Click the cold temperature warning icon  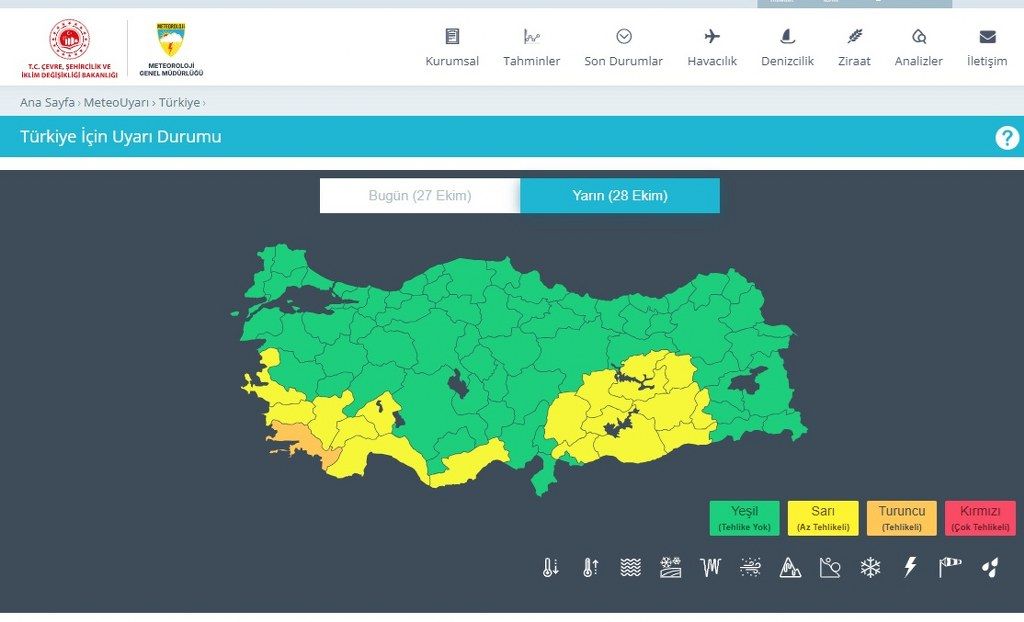(551, 567)
